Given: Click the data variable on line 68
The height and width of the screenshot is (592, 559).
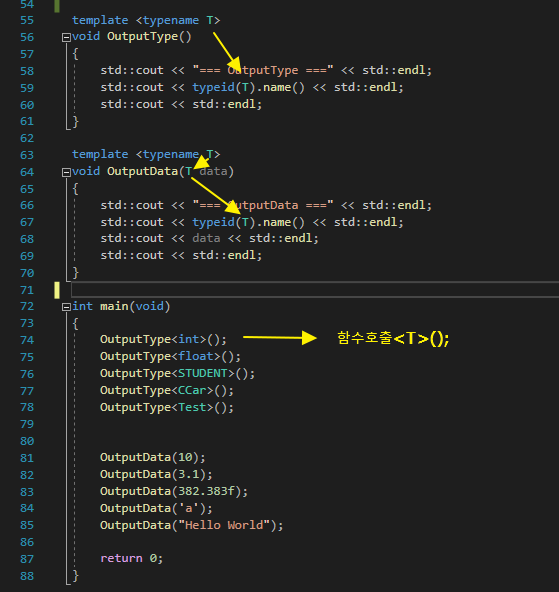Looking at the screenshot, I should pyautogui.click(x=206, y=238).
